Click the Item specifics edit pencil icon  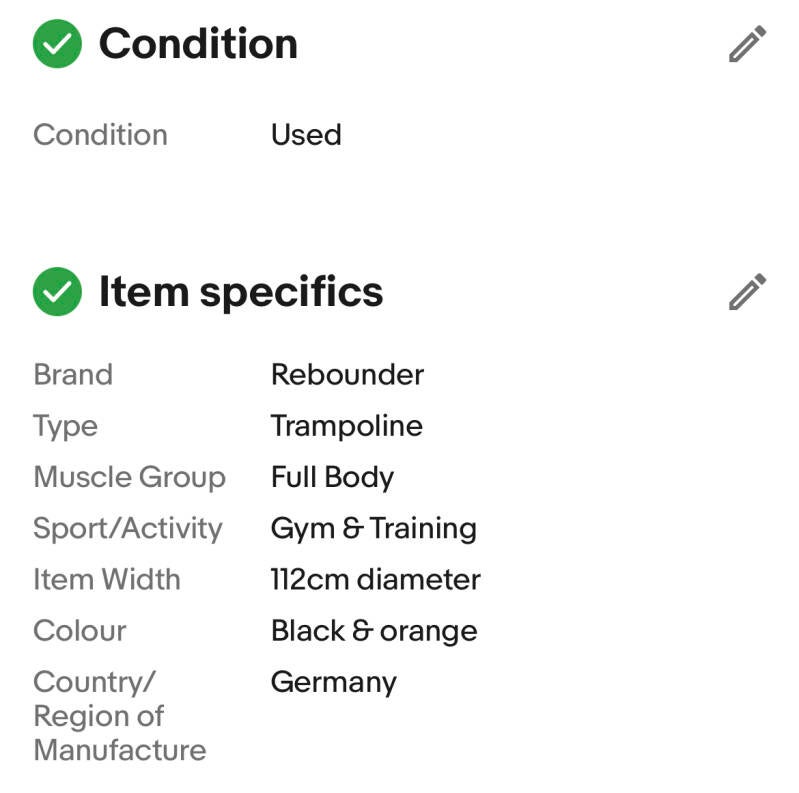747,292
